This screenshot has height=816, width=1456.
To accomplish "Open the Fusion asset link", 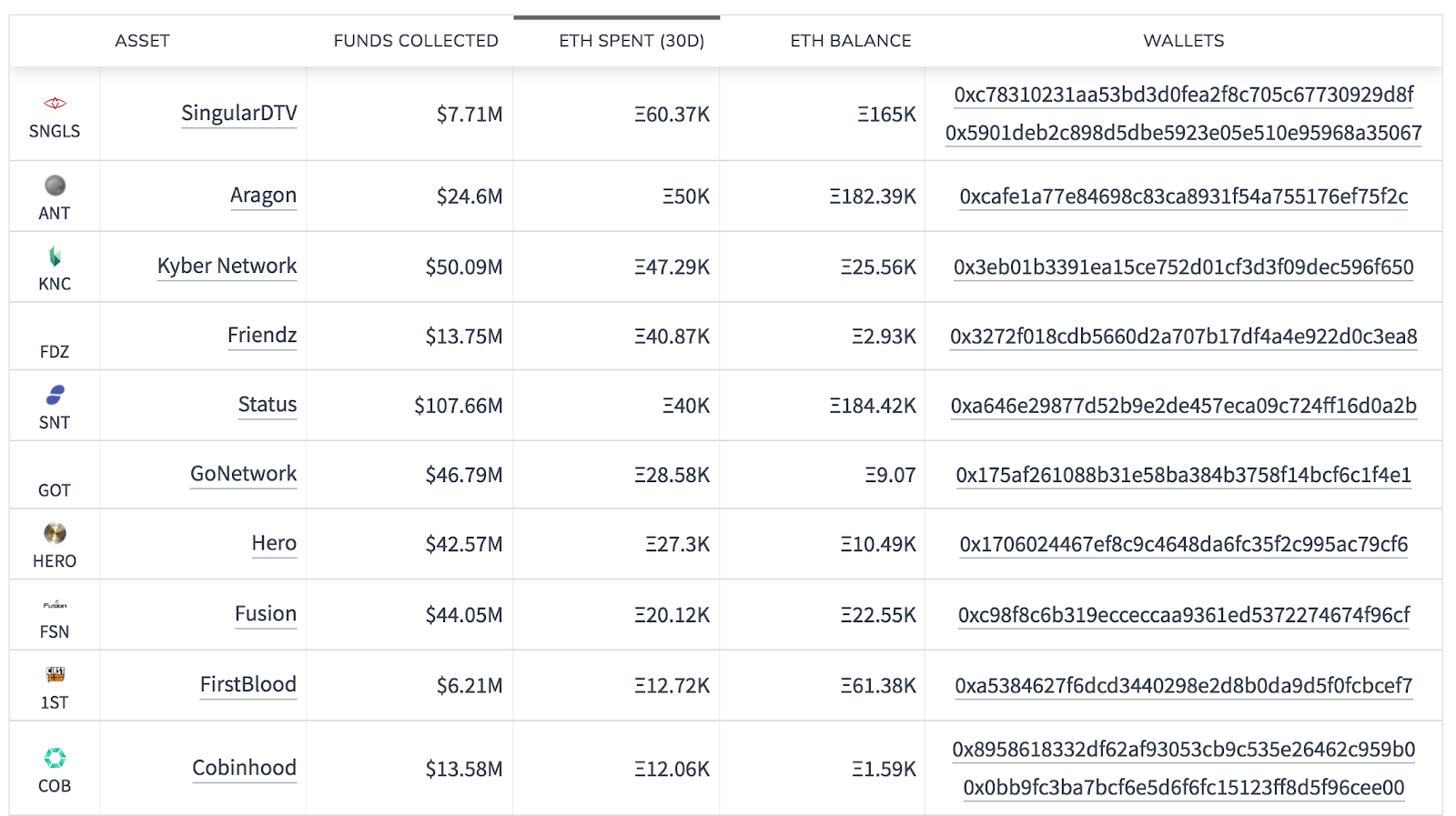I will (266, 613).
